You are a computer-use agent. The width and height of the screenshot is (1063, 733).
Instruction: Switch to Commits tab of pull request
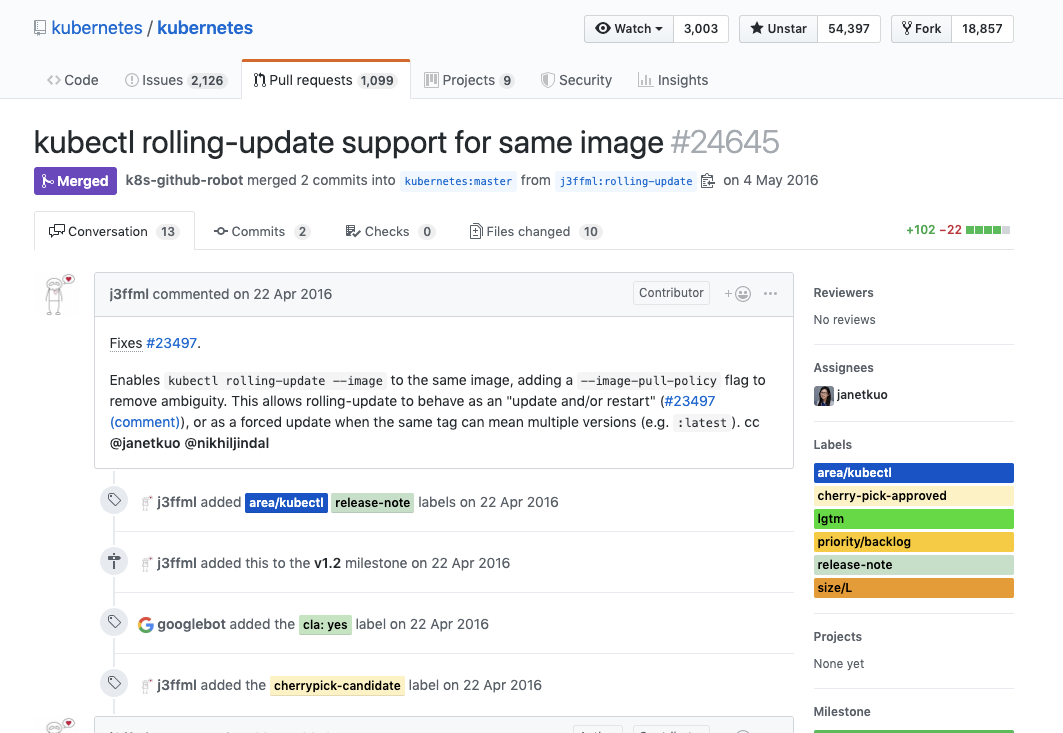coord(262,231)
